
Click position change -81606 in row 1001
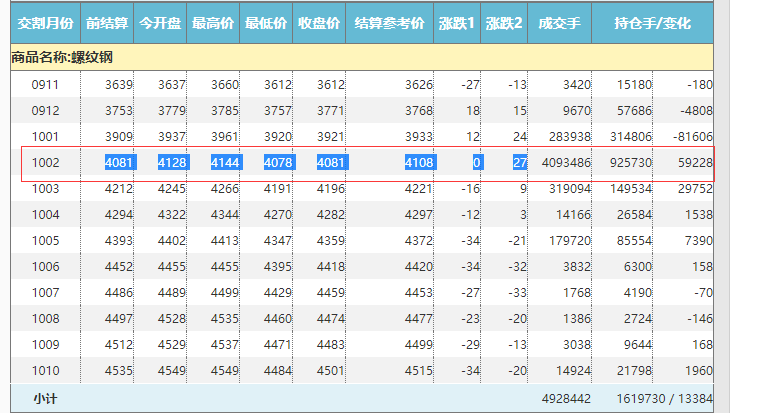tap(693, 137)
